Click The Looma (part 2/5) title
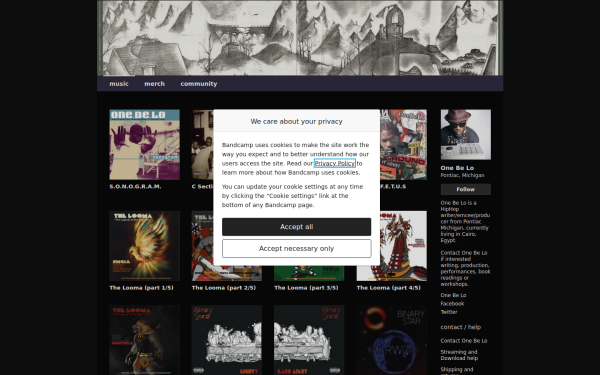 pos(223,288)
